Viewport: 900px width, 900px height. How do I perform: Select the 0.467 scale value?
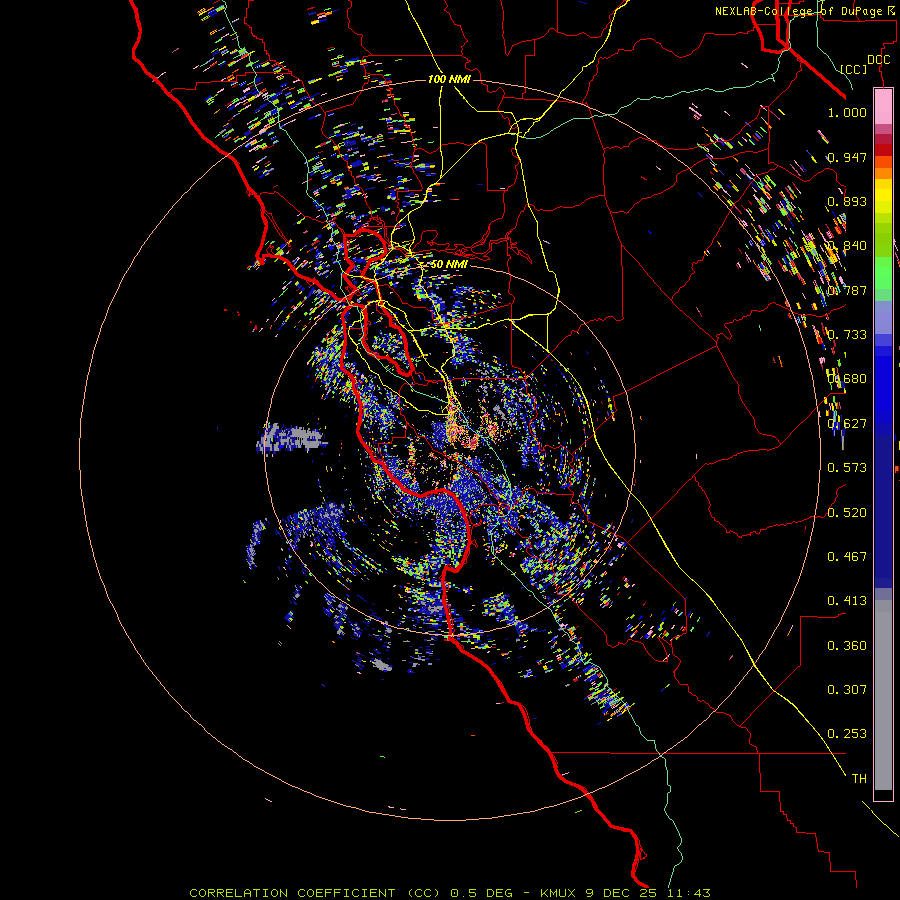click(847, 557)
